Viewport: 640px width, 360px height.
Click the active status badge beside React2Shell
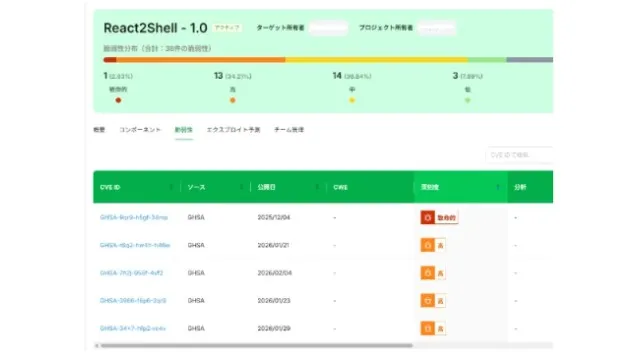[227, 28]
